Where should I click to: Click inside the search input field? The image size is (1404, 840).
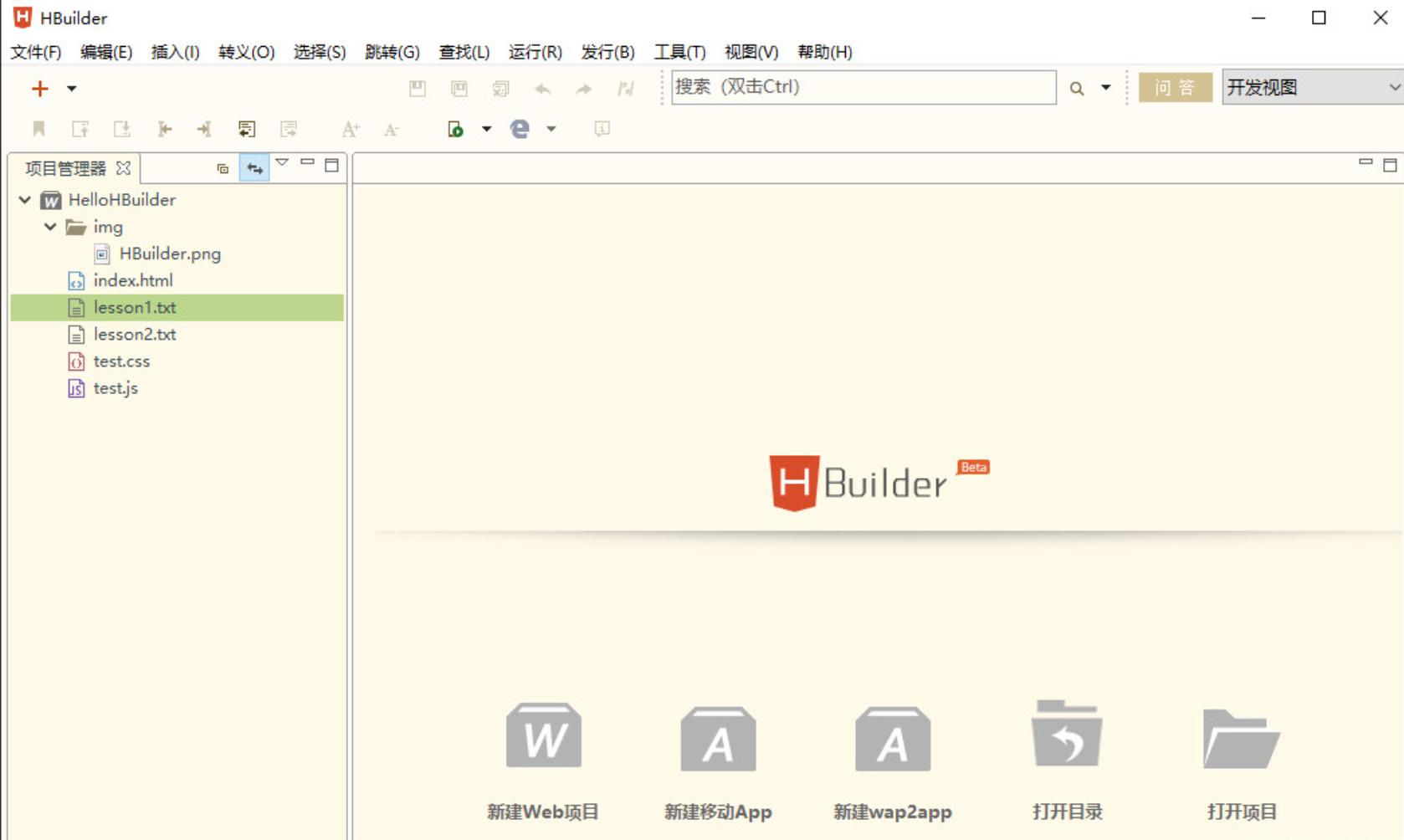(x=862, y=87)
